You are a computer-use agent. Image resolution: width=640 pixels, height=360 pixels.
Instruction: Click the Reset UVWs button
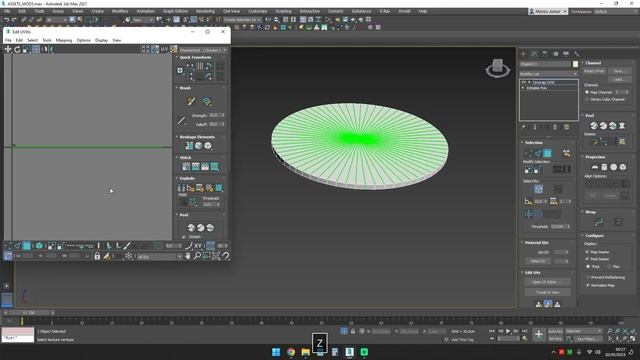pos(594,71)
